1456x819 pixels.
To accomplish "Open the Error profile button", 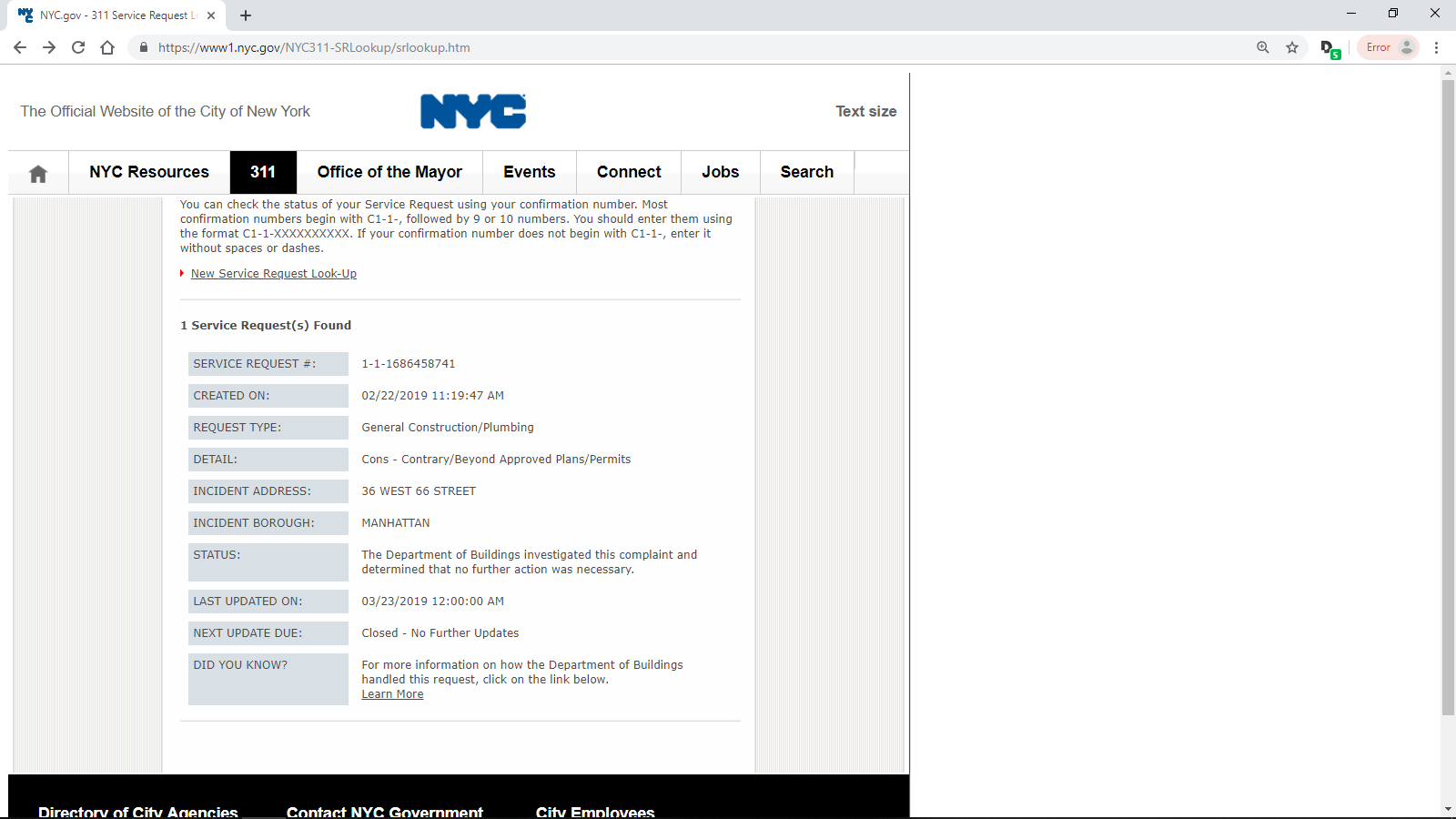I will 1388,47.
